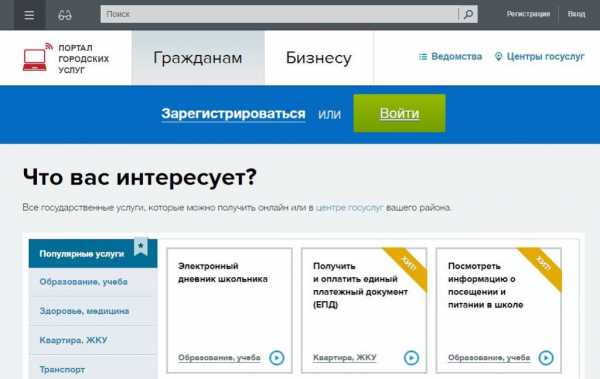The height and width of the screenshot is (379, 600).
Task: Click the green Войти button
Action: (399, 113)
